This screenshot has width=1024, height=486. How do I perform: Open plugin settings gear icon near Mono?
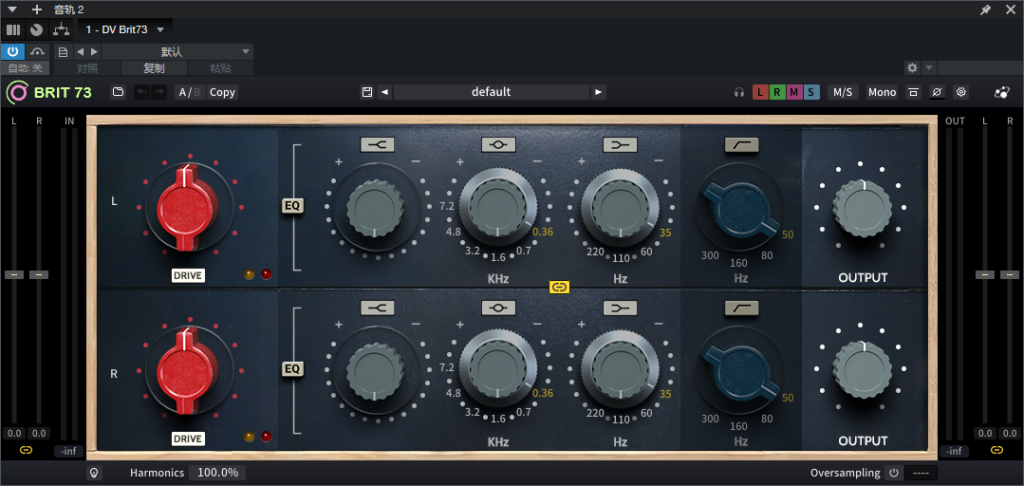coord(961,92)
